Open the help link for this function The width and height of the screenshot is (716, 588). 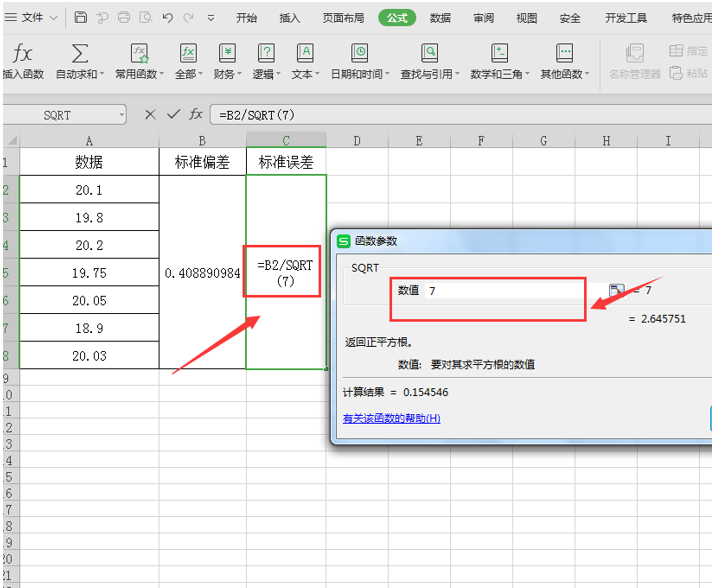(x=391, y=418)
